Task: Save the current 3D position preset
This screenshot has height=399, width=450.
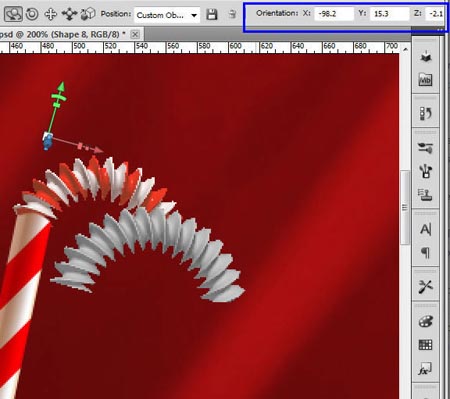Action: (212, 14)
